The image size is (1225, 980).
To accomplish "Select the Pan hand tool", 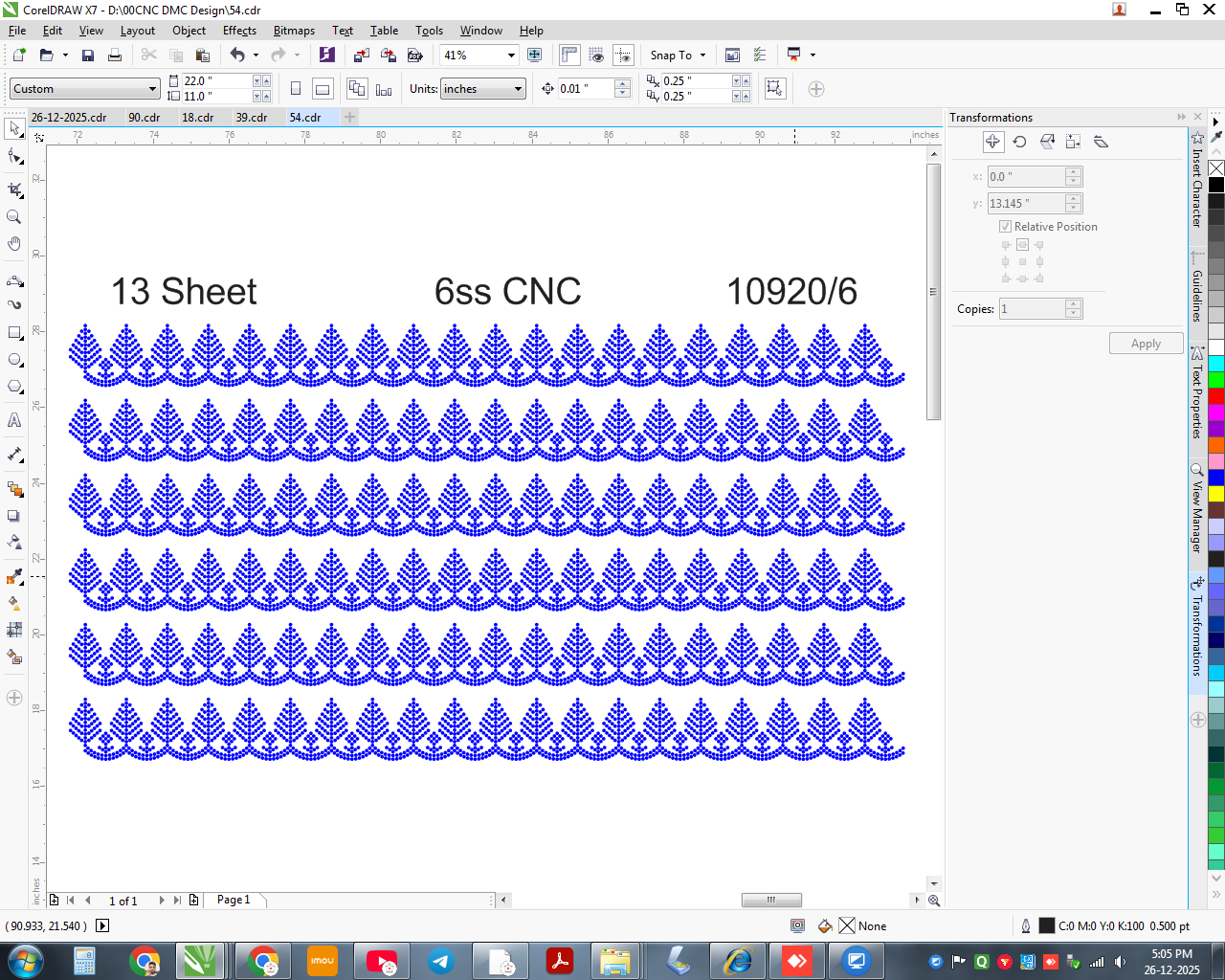I will 14,244.
